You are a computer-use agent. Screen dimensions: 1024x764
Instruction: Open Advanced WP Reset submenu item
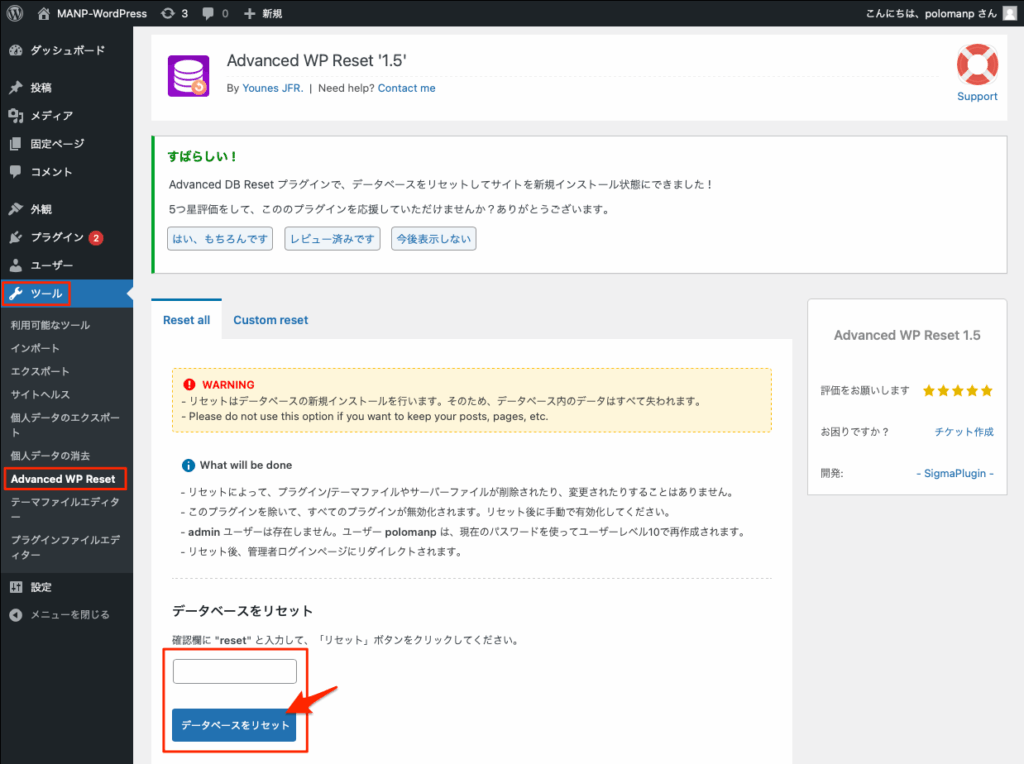point(63,479)
